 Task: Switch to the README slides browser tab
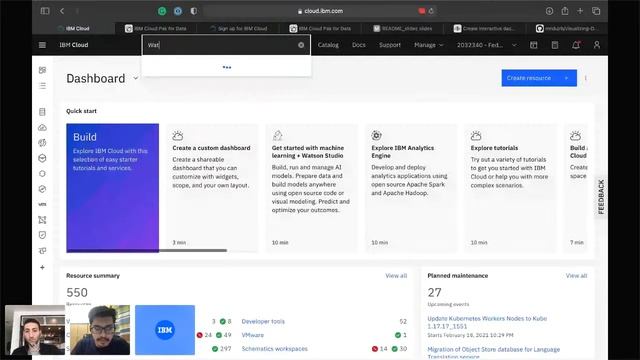(x=402, y=29)
